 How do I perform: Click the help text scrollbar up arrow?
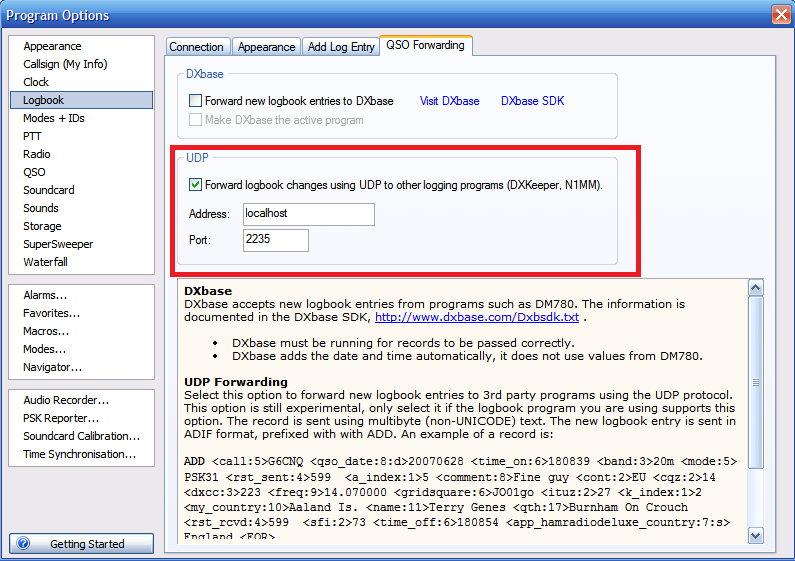pyautogui.click(x=756, y=288)
